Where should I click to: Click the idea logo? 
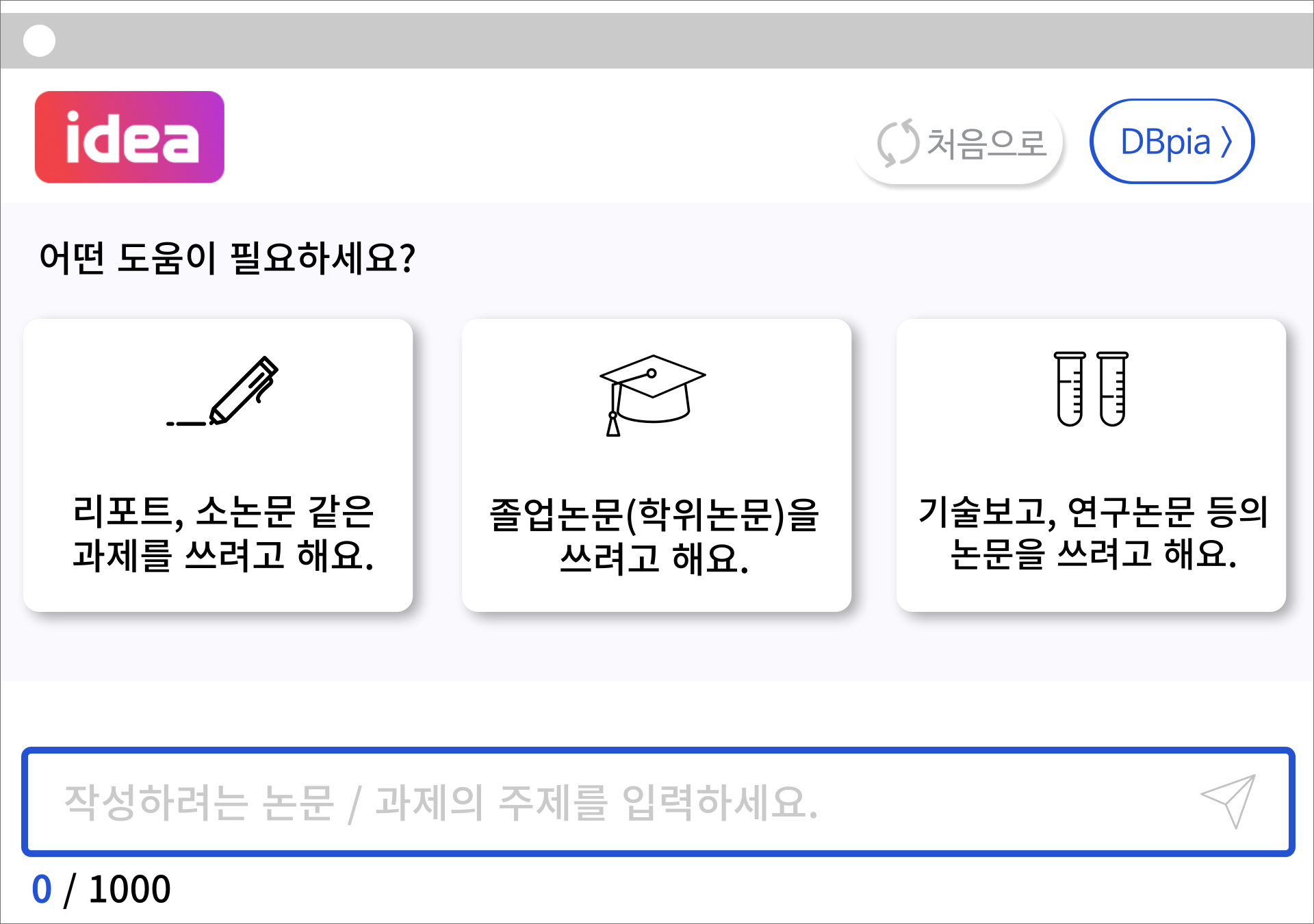click(129, 137)
